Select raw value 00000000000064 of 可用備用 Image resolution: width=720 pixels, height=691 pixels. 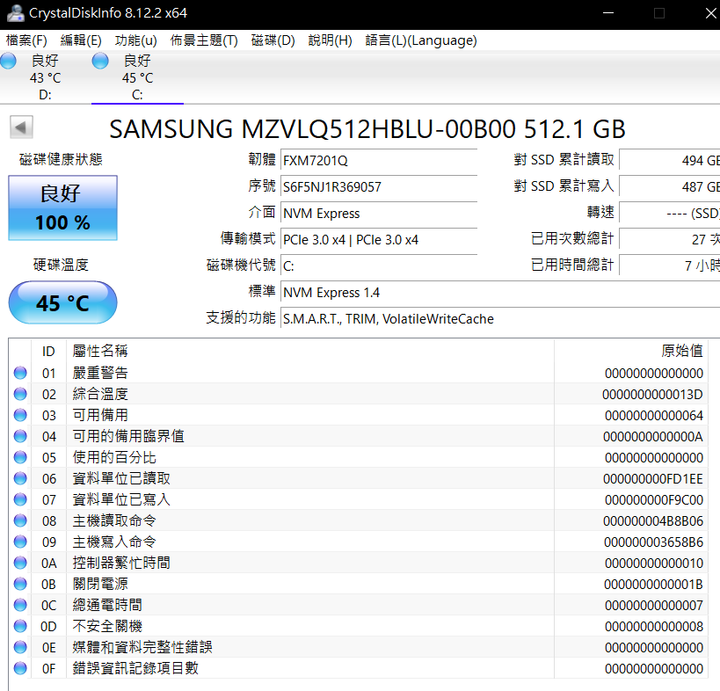click(x=654, y=416)
